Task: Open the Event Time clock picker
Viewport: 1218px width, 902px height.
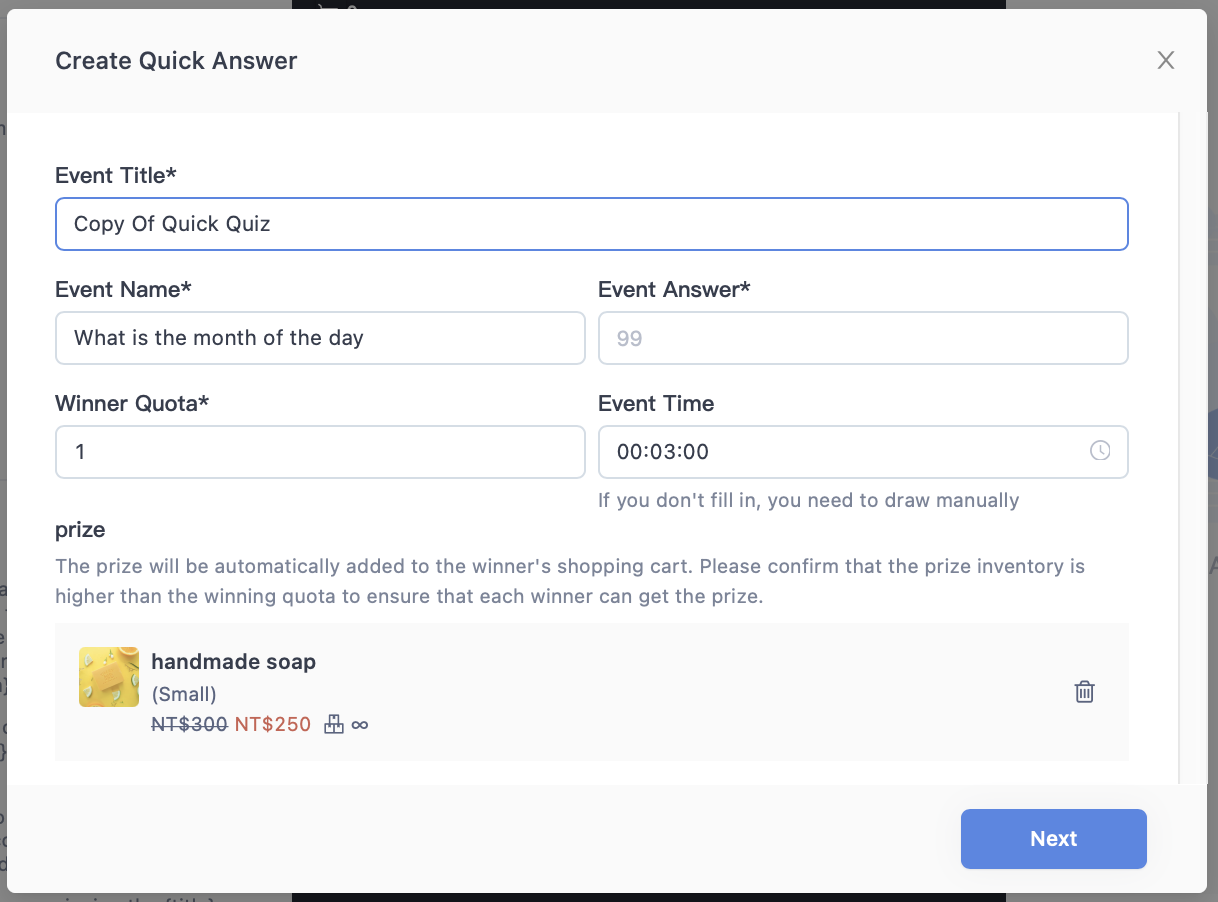Action: pos(1100,451)
